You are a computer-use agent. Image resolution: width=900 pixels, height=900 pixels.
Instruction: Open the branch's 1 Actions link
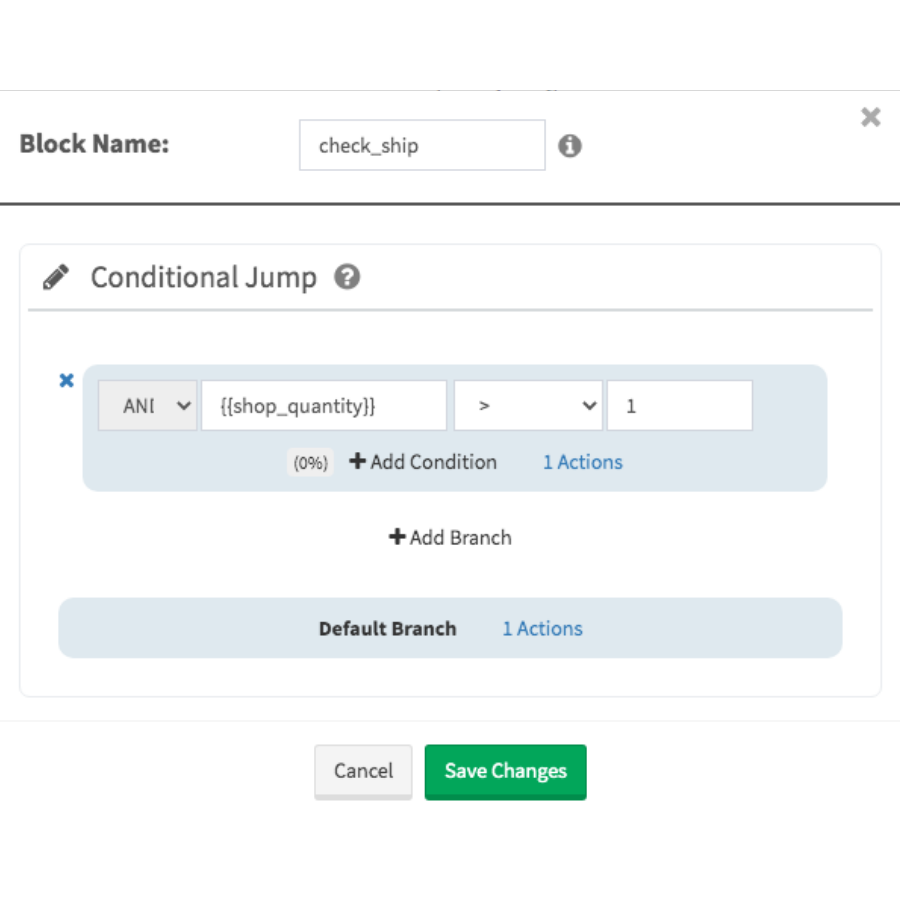(x=582, y=462)
